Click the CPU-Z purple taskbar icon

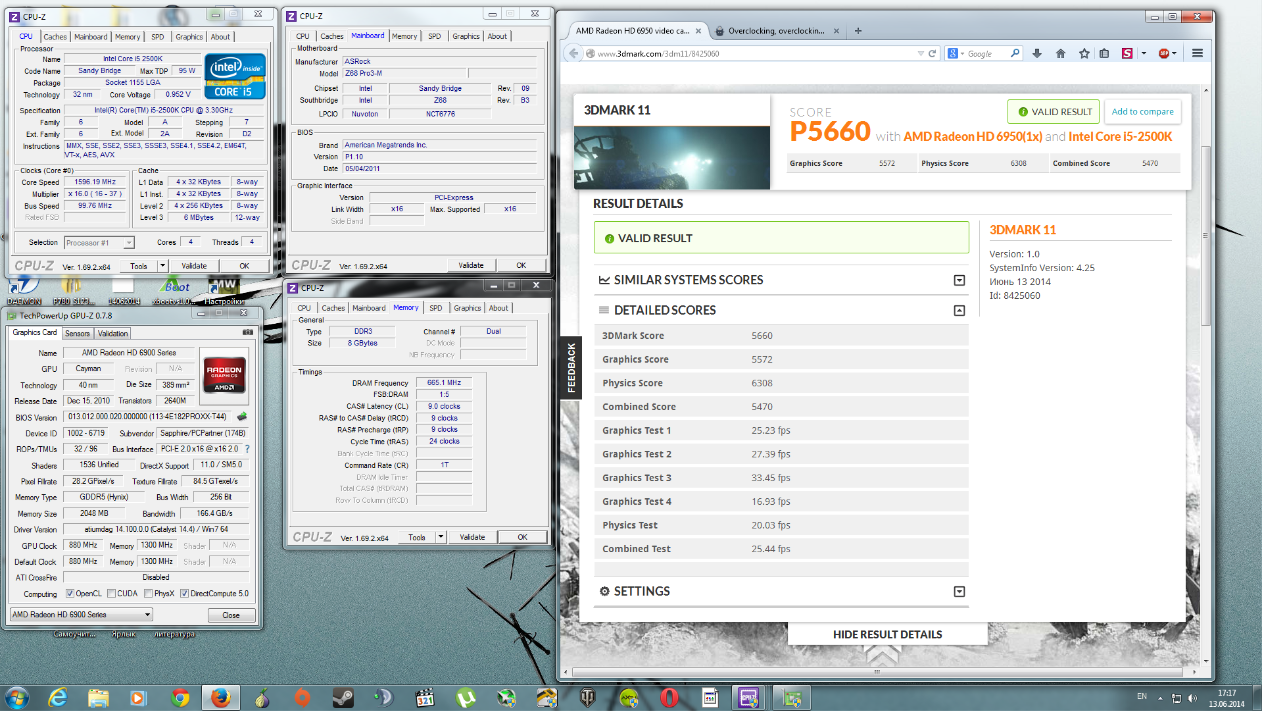(x=749, y=698)
